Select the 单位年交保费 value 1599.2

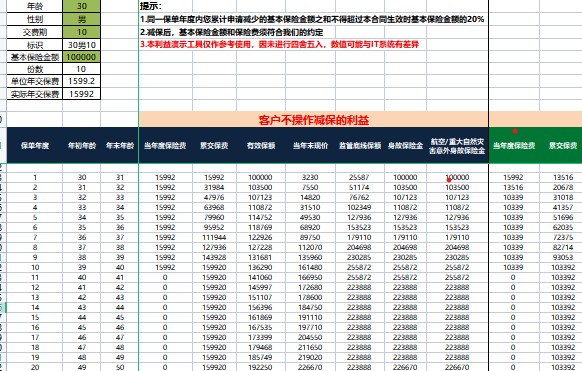[x=82, y=81]
